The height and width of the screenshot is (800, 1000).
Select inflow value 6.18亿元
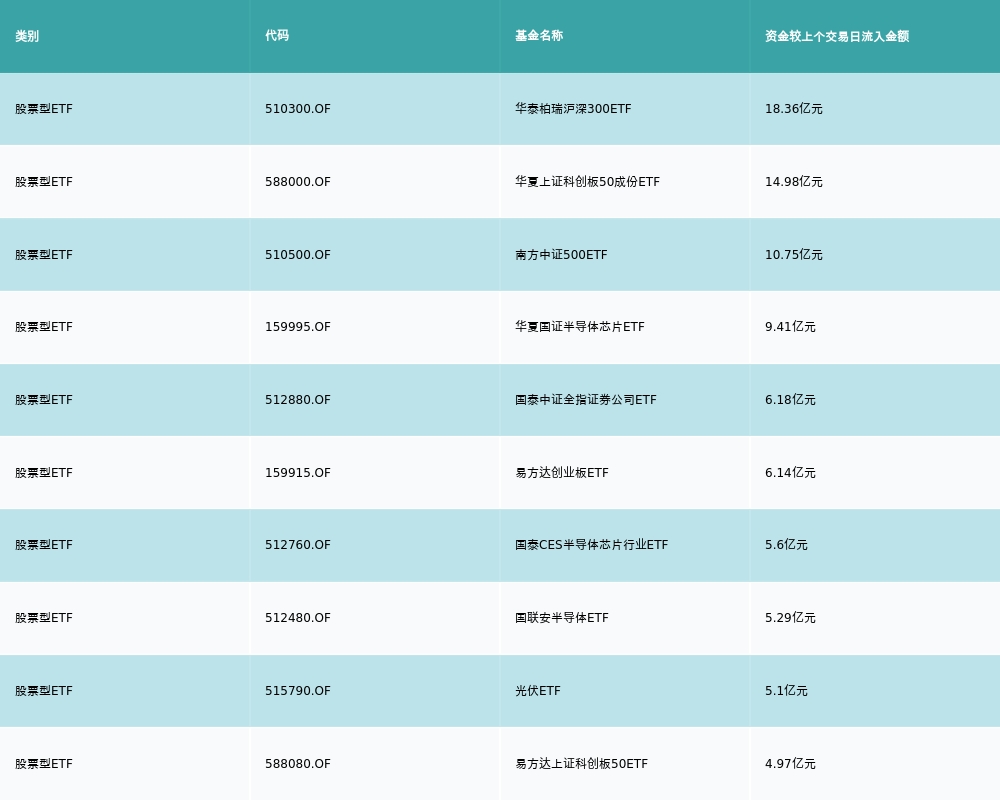click(x=790, y=400)
